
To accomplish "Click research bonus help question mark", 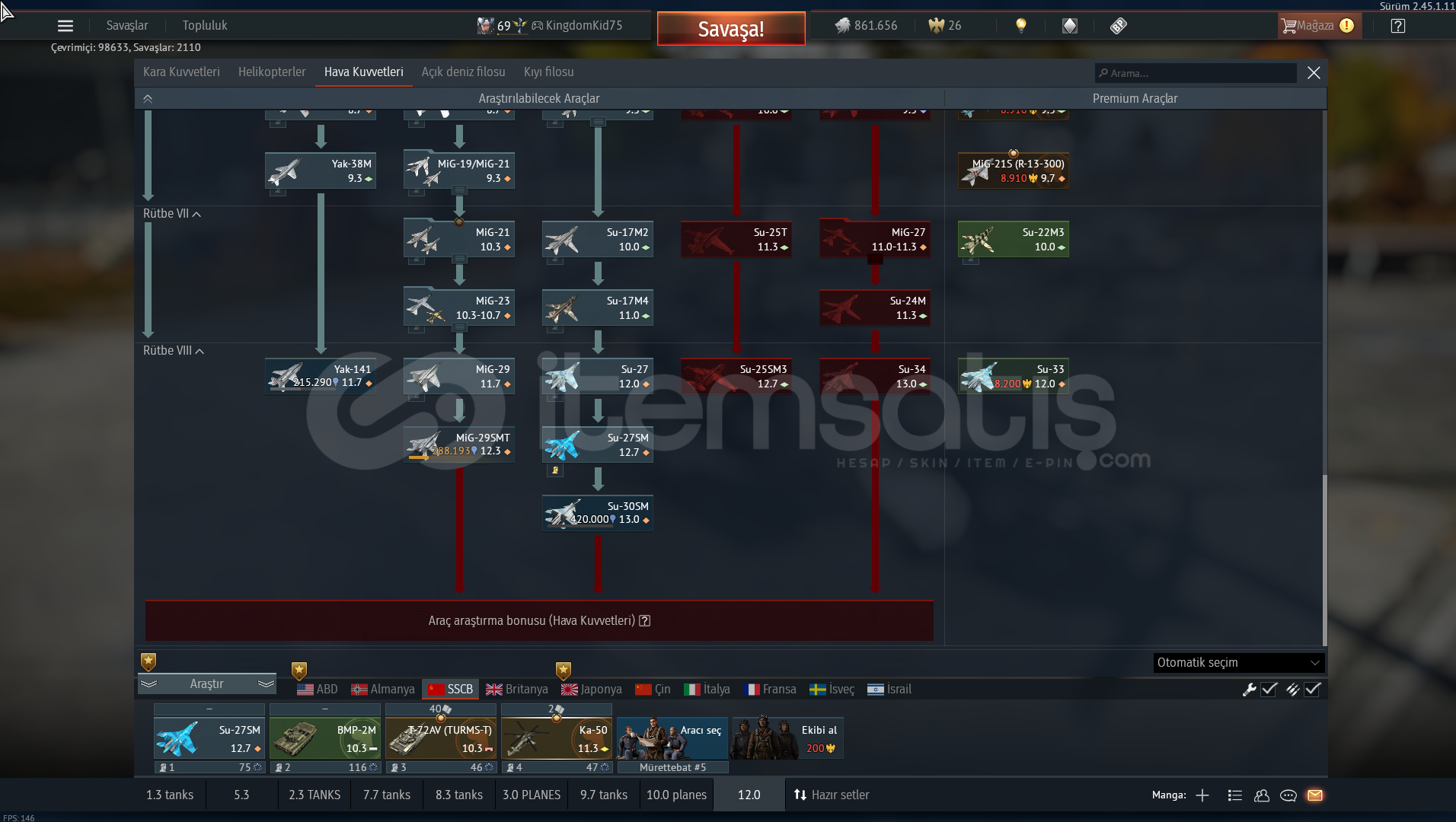I will pyautogui.click(x=645, y=621).
